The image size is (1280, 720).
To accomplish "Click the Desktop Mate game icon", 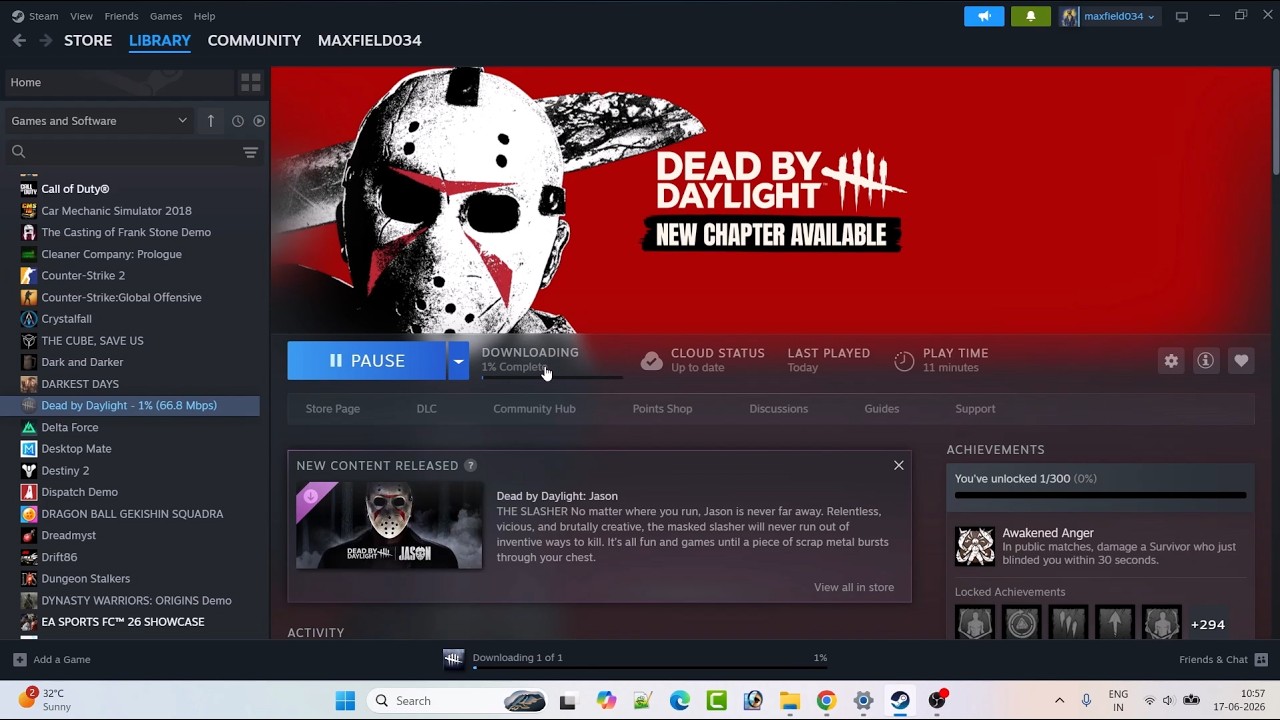I will point(29,449).
